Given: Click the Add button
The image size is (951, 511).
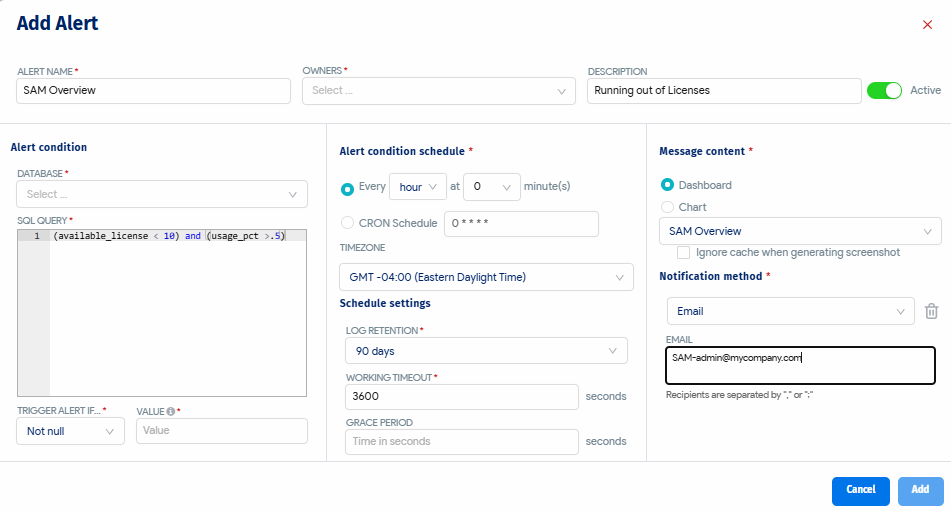Looking at the screenshot, I should [x=920, y=490].
